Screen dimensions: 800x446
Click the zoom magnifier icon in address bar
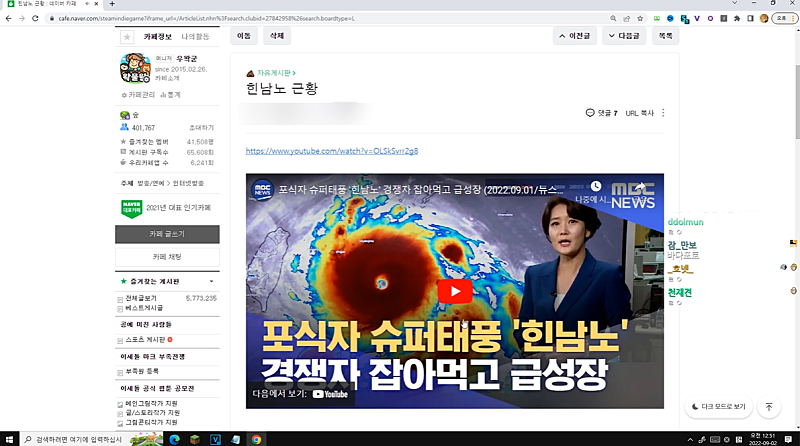[613, 18]
